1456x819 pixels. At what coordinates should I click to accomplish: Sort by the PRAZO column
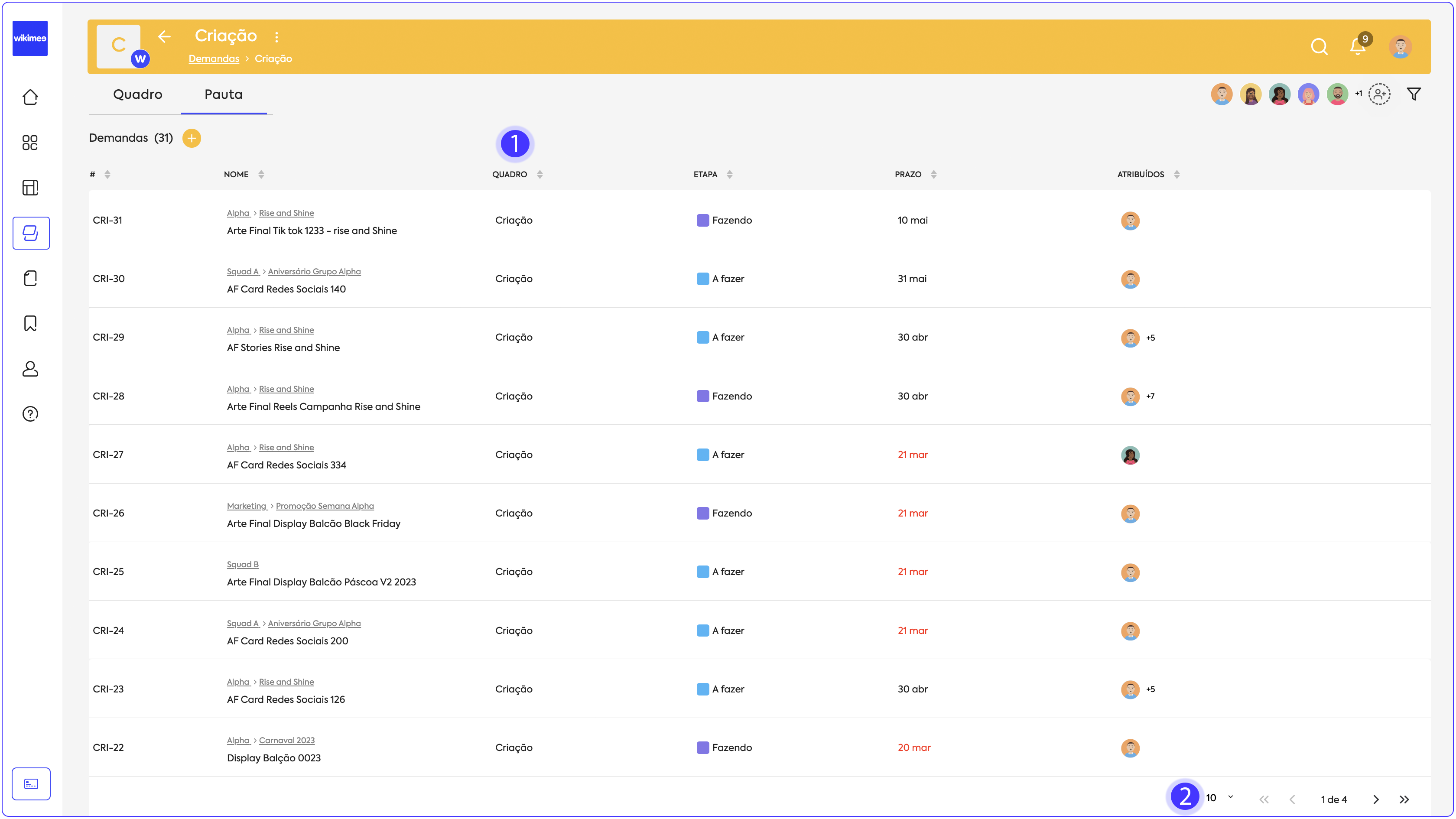click(933, 175)
